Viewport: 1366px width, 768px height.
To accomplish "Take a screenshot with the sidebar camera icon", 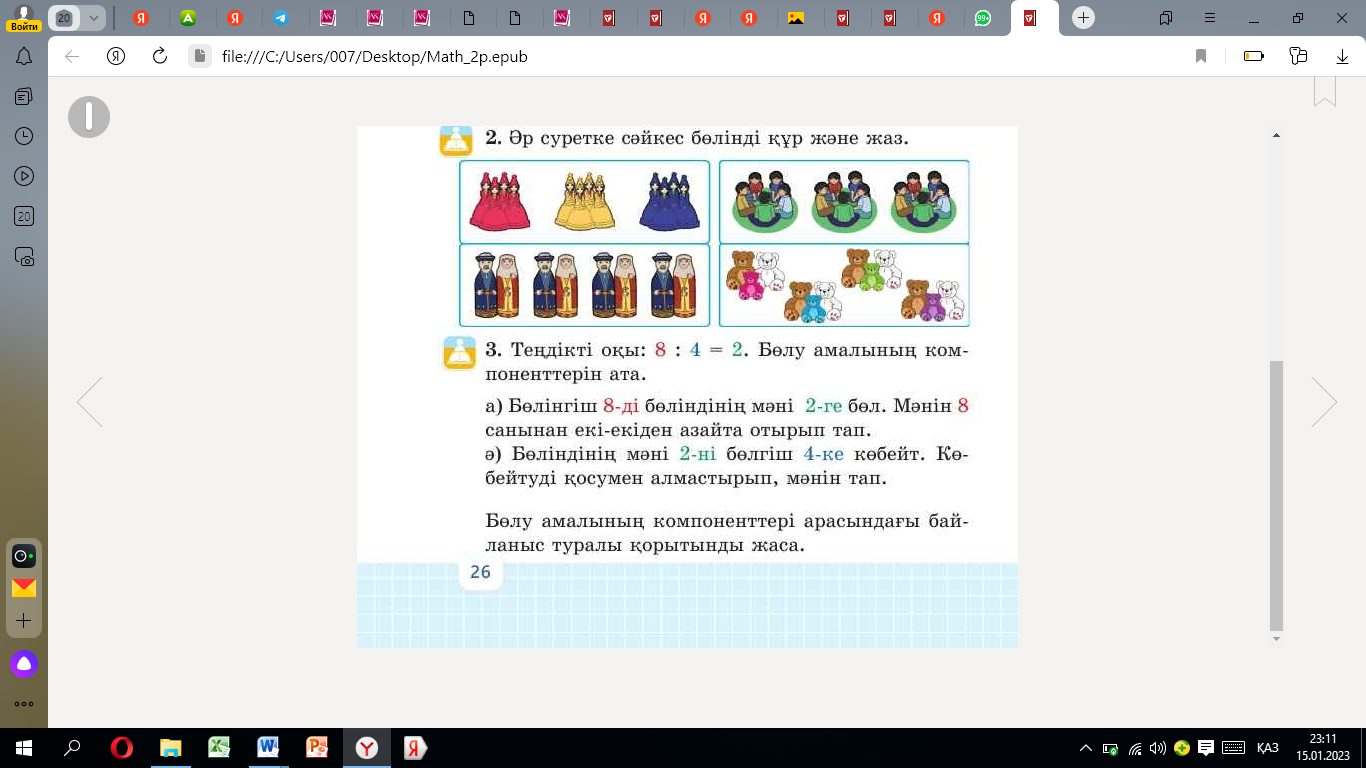I will 24,256.
